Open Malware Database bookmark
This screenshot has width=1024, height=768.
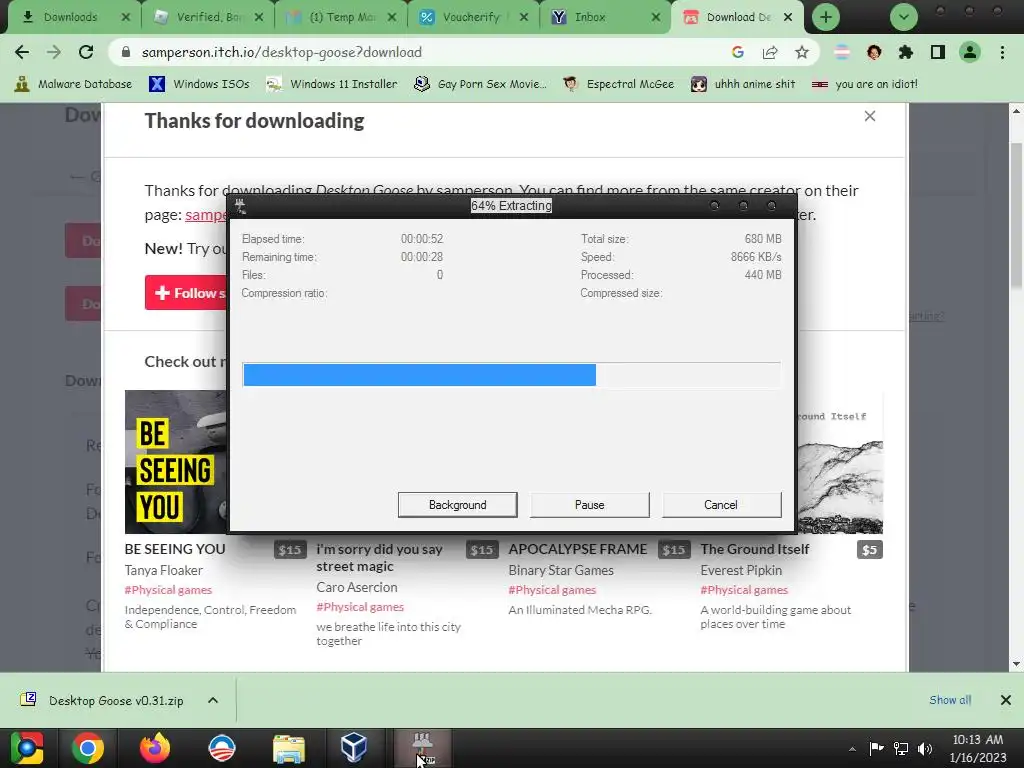click(x=73, y=84)
